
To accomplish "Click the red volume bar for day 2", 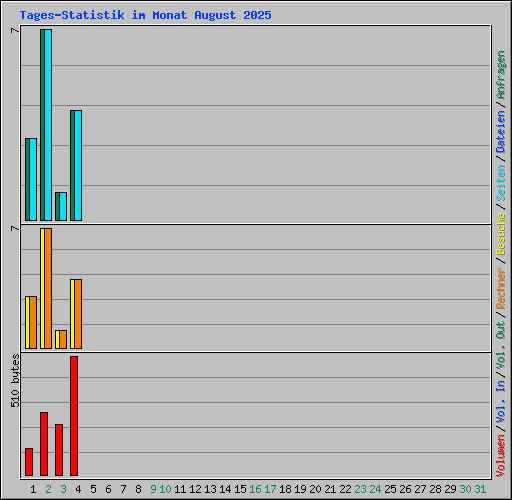I will pyautogui.click(x=44, y=444).
